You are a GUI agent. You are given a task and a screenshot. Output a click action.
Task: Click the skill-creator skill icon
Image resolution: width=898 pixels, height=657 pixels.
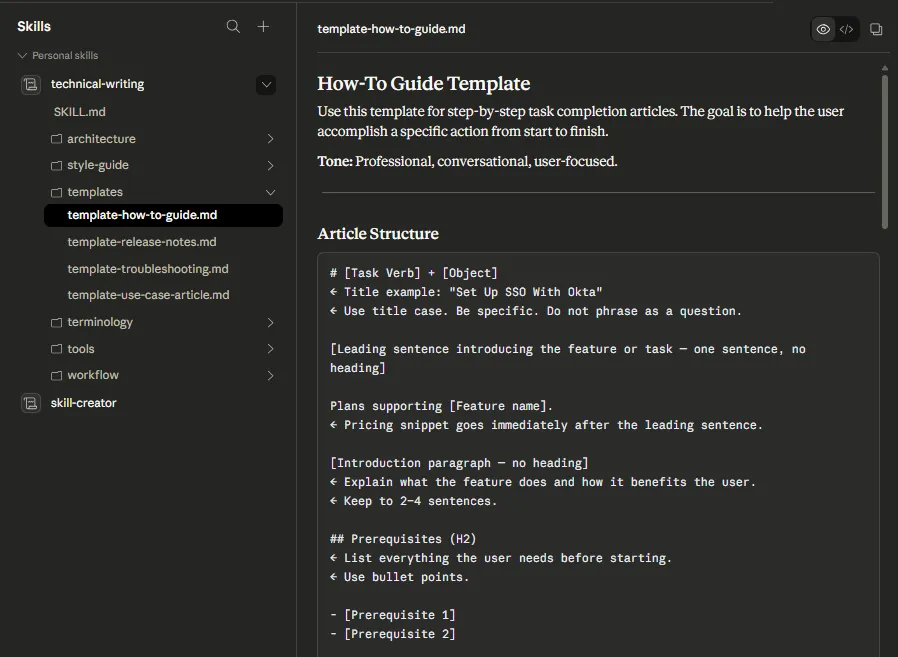29,402
